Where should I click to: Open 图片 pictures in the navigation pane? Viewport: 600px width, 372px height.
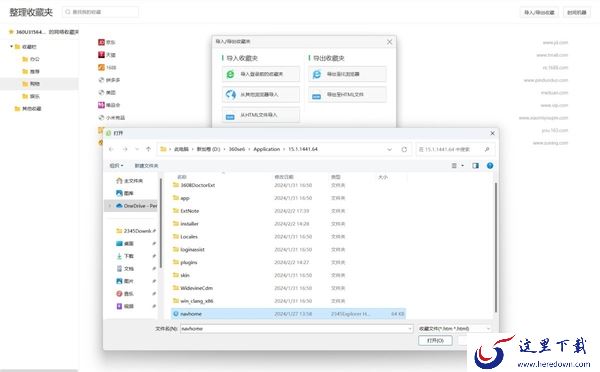click(125, 281)
